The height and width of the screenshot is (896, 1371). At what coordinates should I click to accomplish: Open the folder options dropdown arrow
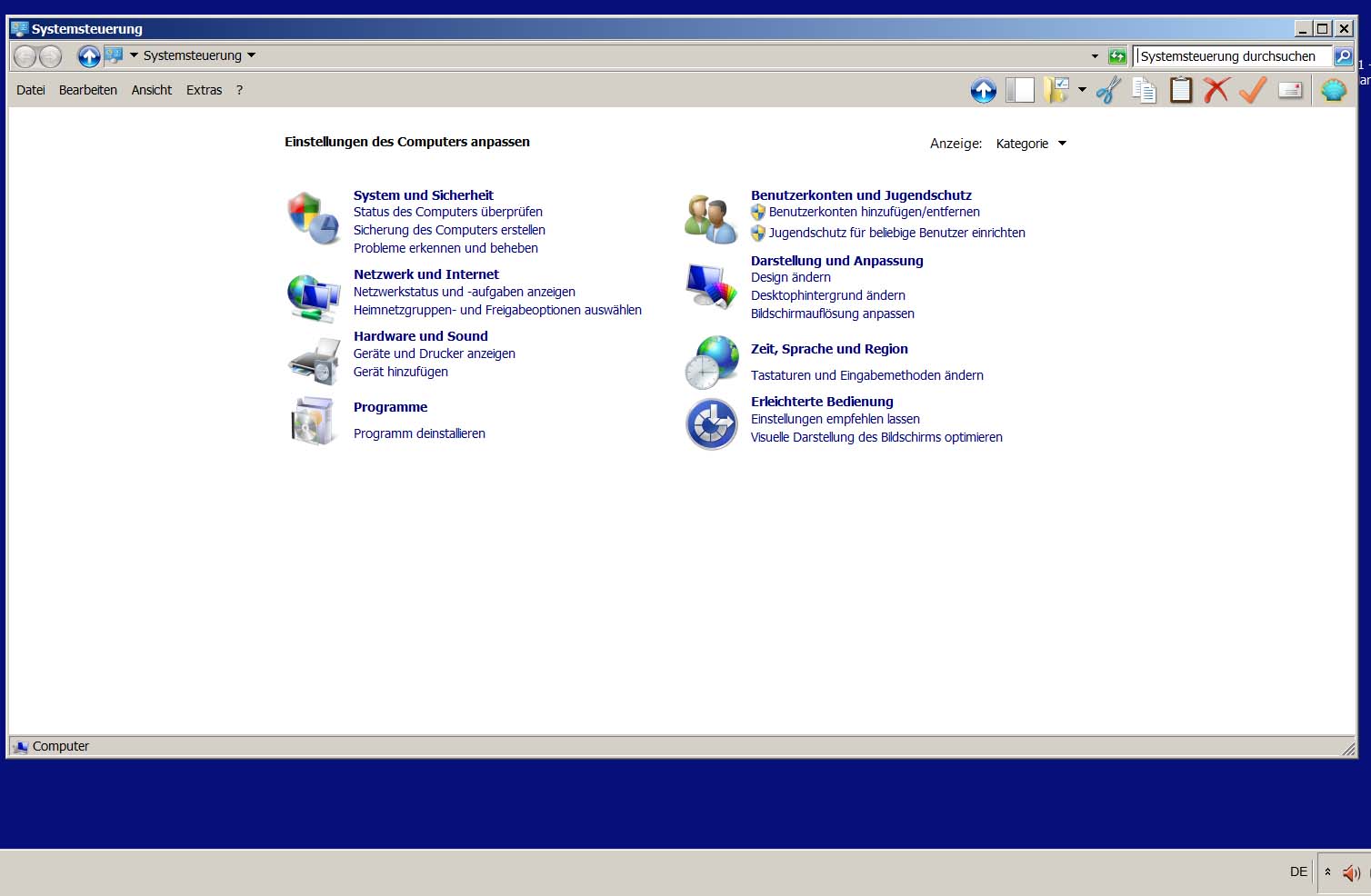tap(1082, 90)
